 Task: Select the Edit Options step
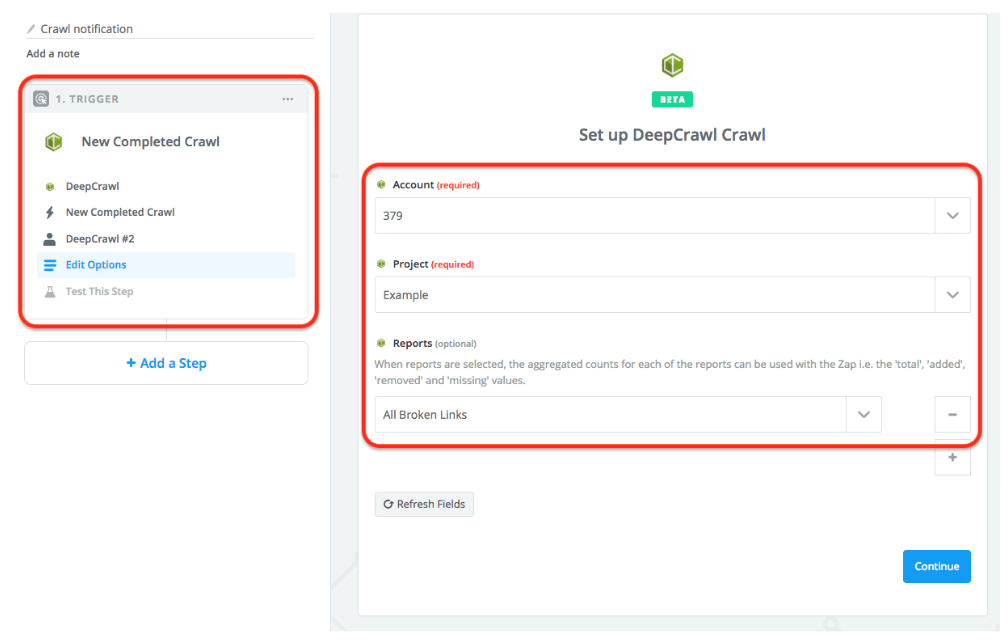[96, 264]
